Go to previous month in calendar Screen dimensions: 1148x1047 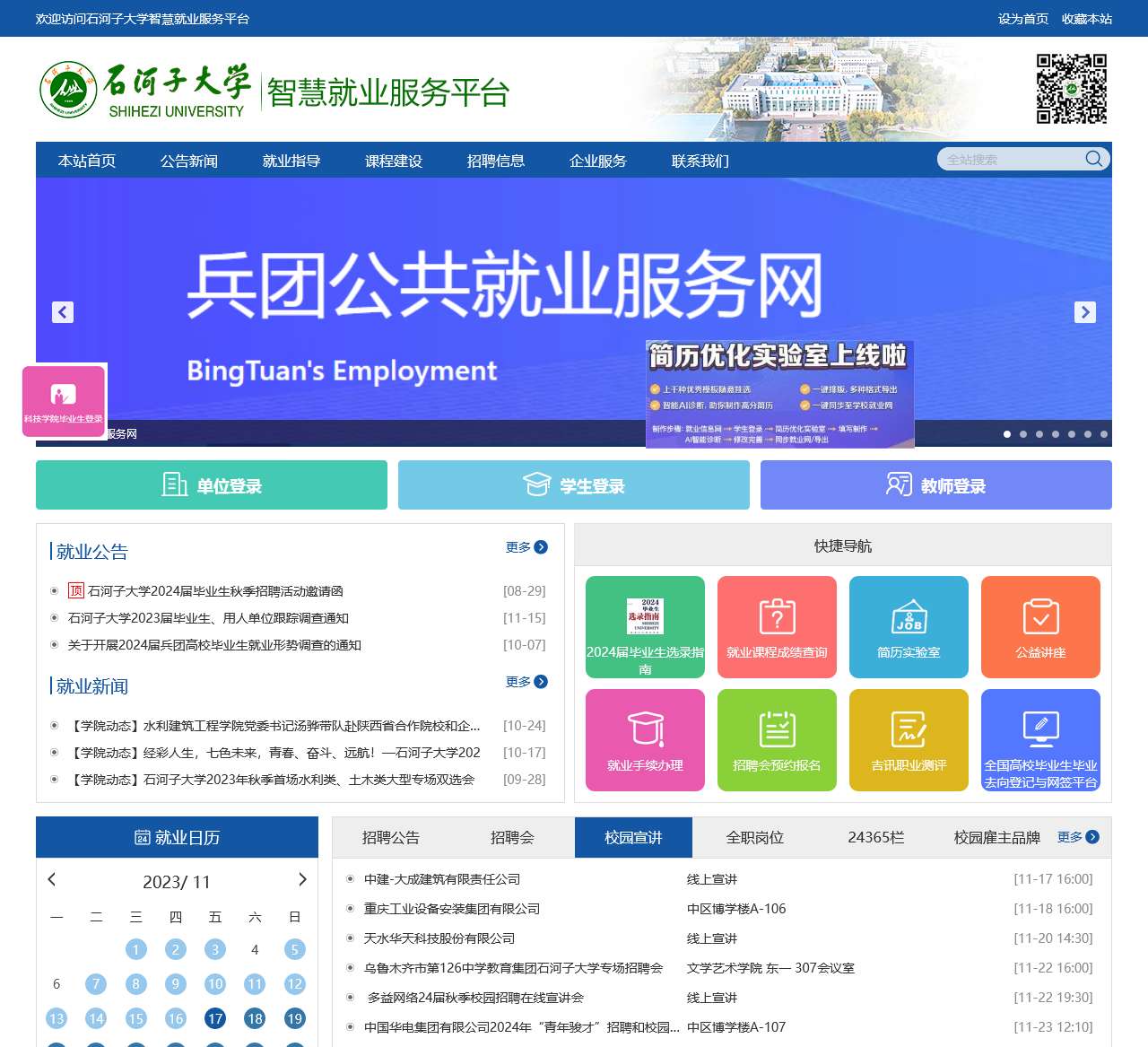52,879
